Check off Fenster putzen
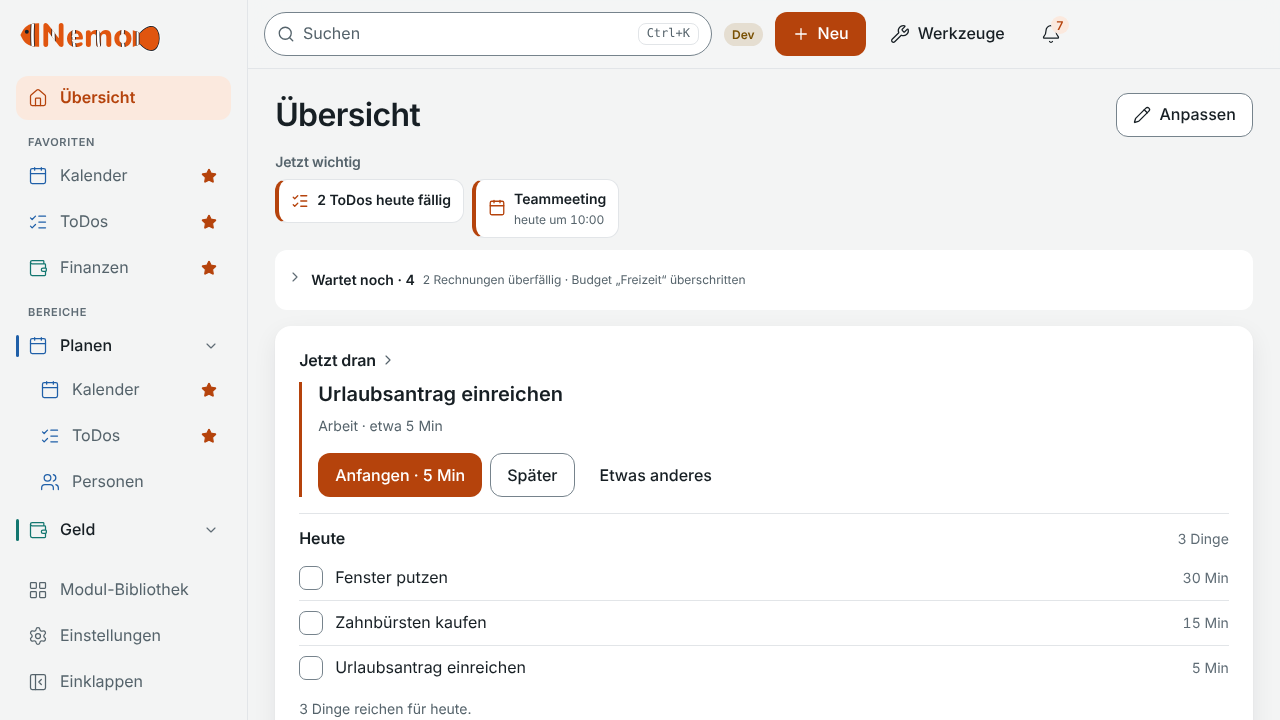Viewport: 1280px width, 720px height. pyautogui.click(x=311, y=578)
